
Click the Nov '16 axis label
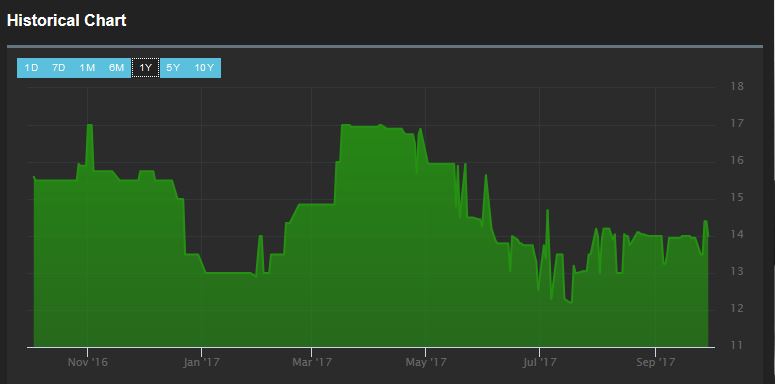click(x=87, y=362)
